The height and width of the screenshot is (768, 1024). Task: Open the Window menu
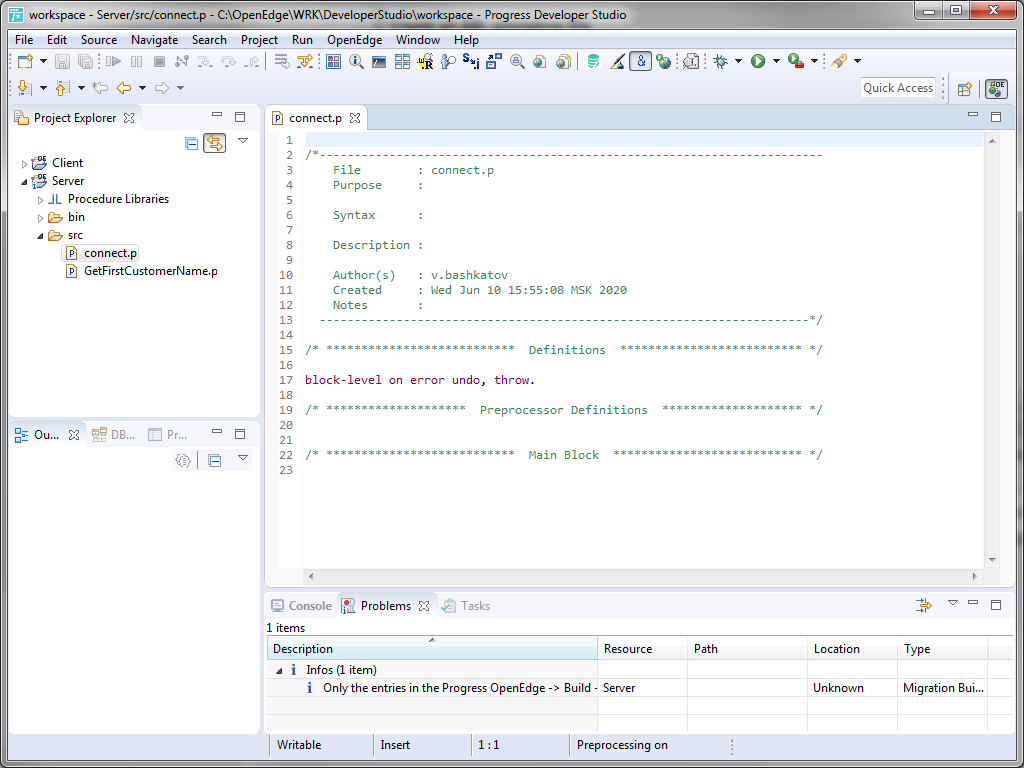tap(418, 40)
